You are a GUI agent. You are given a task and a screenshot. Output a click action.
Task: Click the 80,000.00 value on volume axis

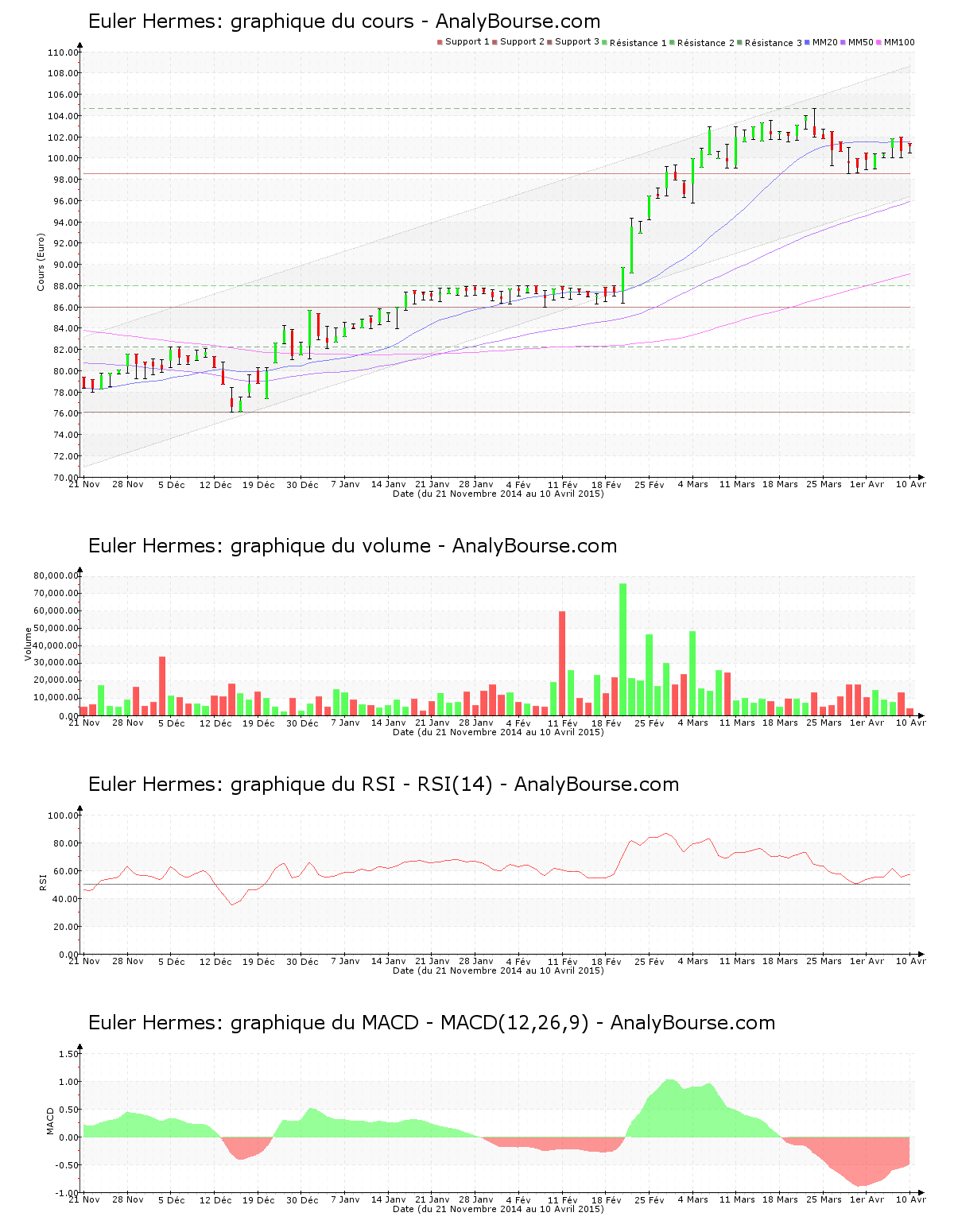(x=56, y=575)
